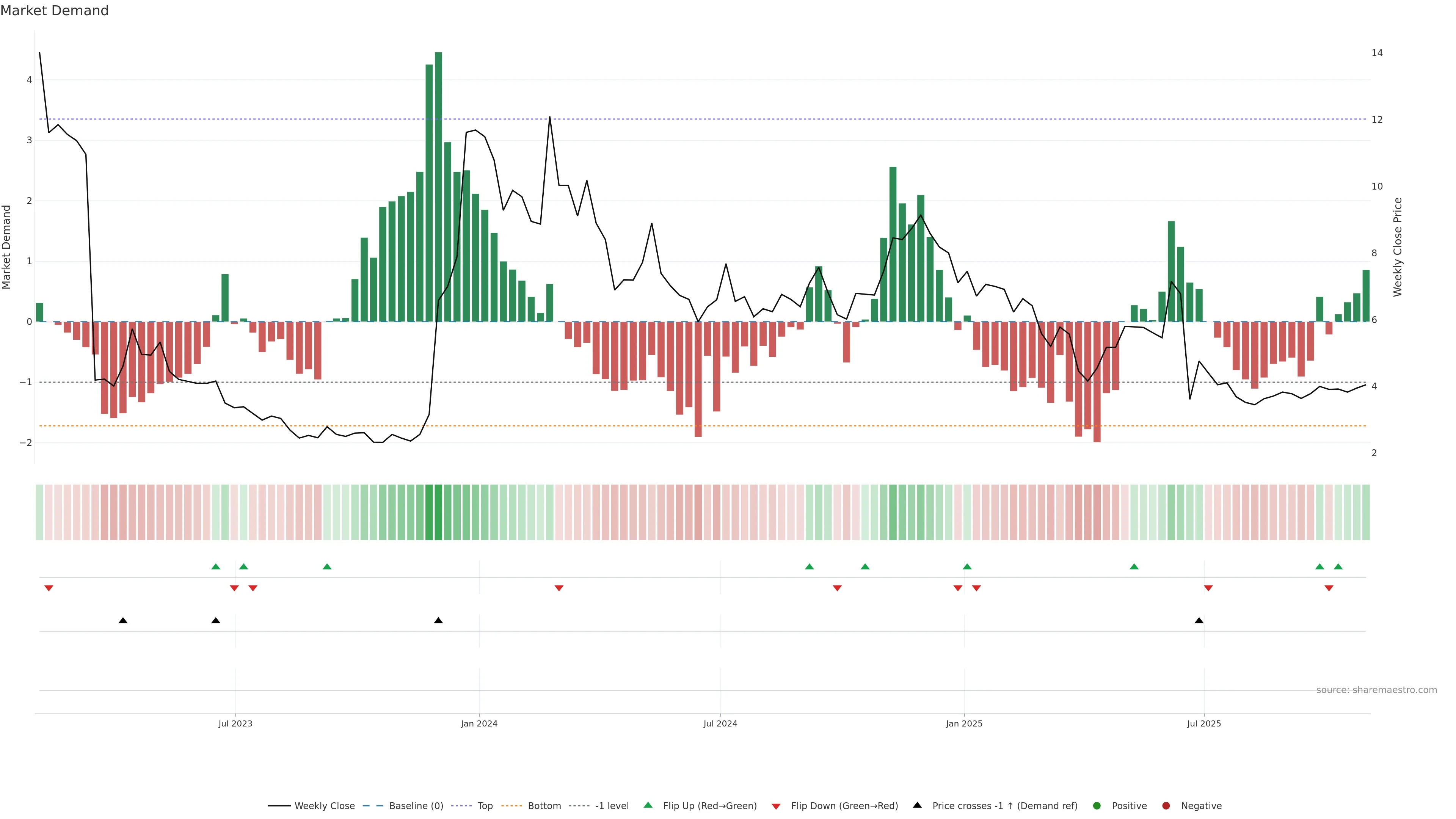Click the Flip Up green triangle legend icon
Viewport: 1456px width, 819px height.
click(x=648, y=805)
